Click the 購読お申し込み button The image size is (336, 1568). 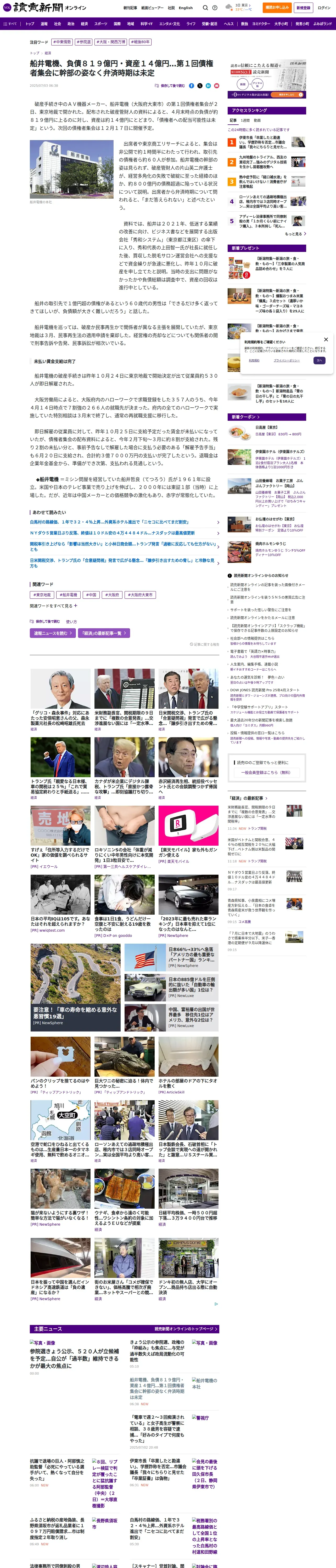click(x=277, y=8)
